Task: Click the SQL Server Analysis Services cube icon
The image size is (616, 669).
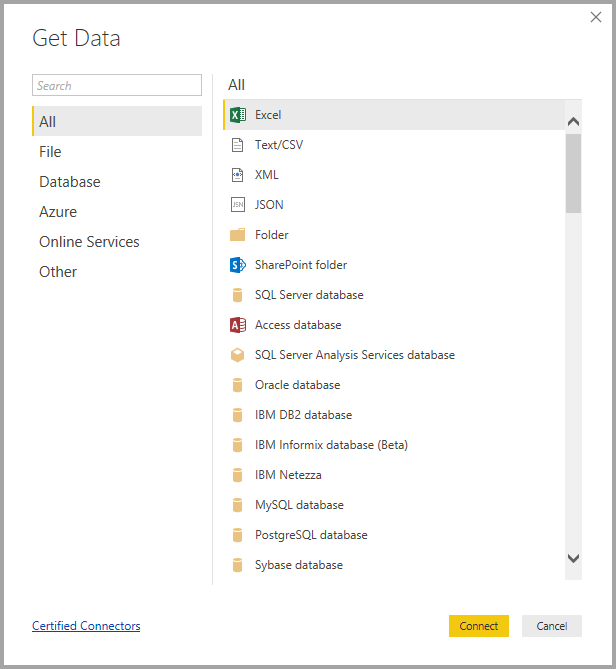Action: coord(238,355)
